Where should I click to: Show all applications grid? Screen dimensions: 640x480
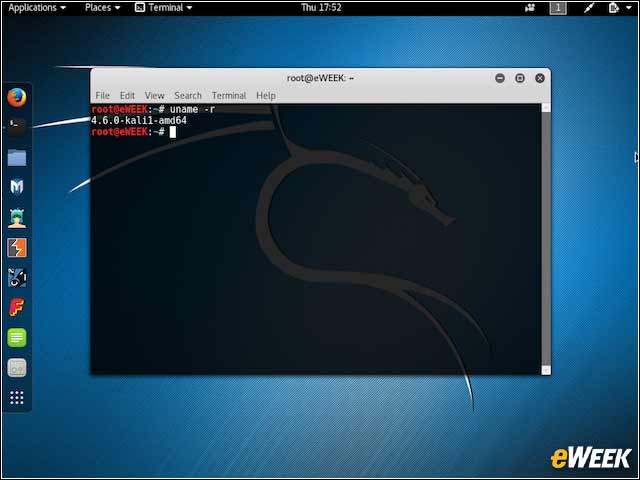point(17,398)
